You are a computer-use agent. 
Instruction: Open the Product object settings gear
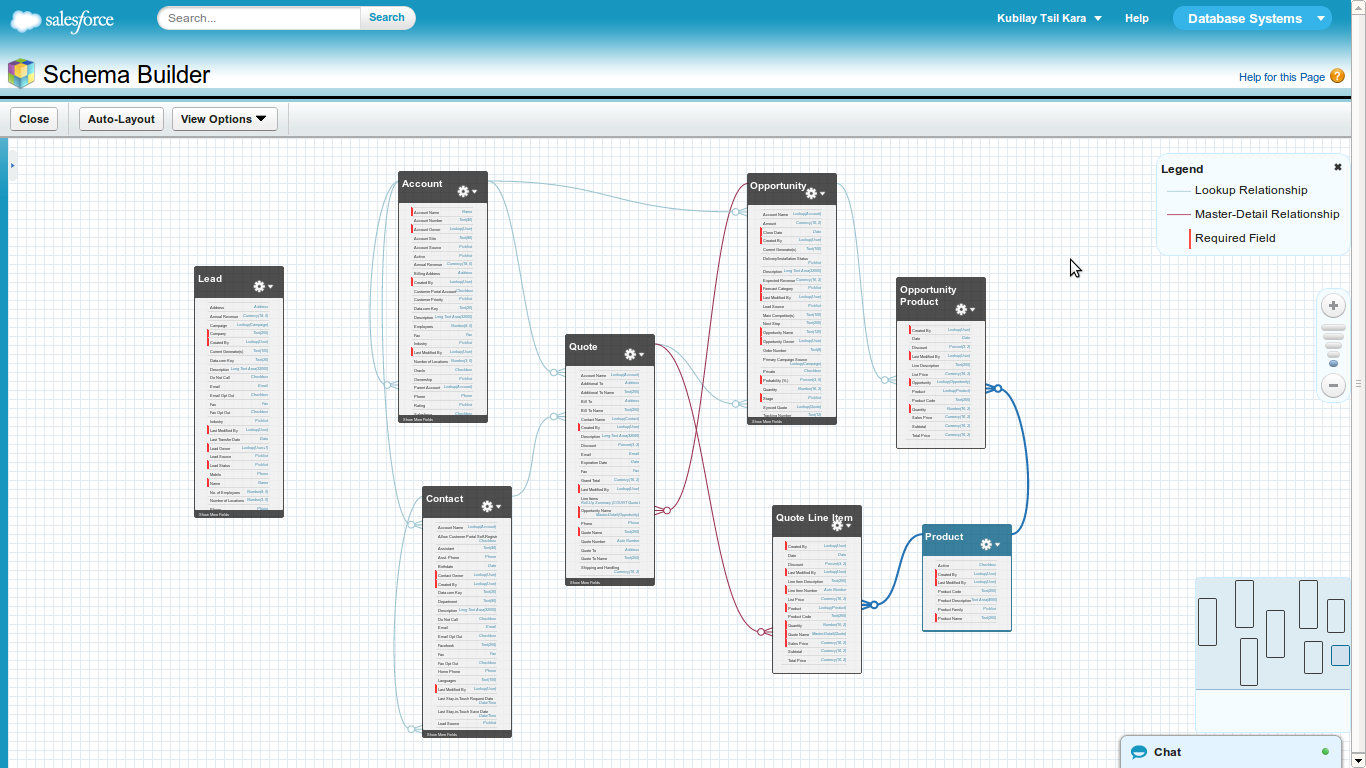990,544
